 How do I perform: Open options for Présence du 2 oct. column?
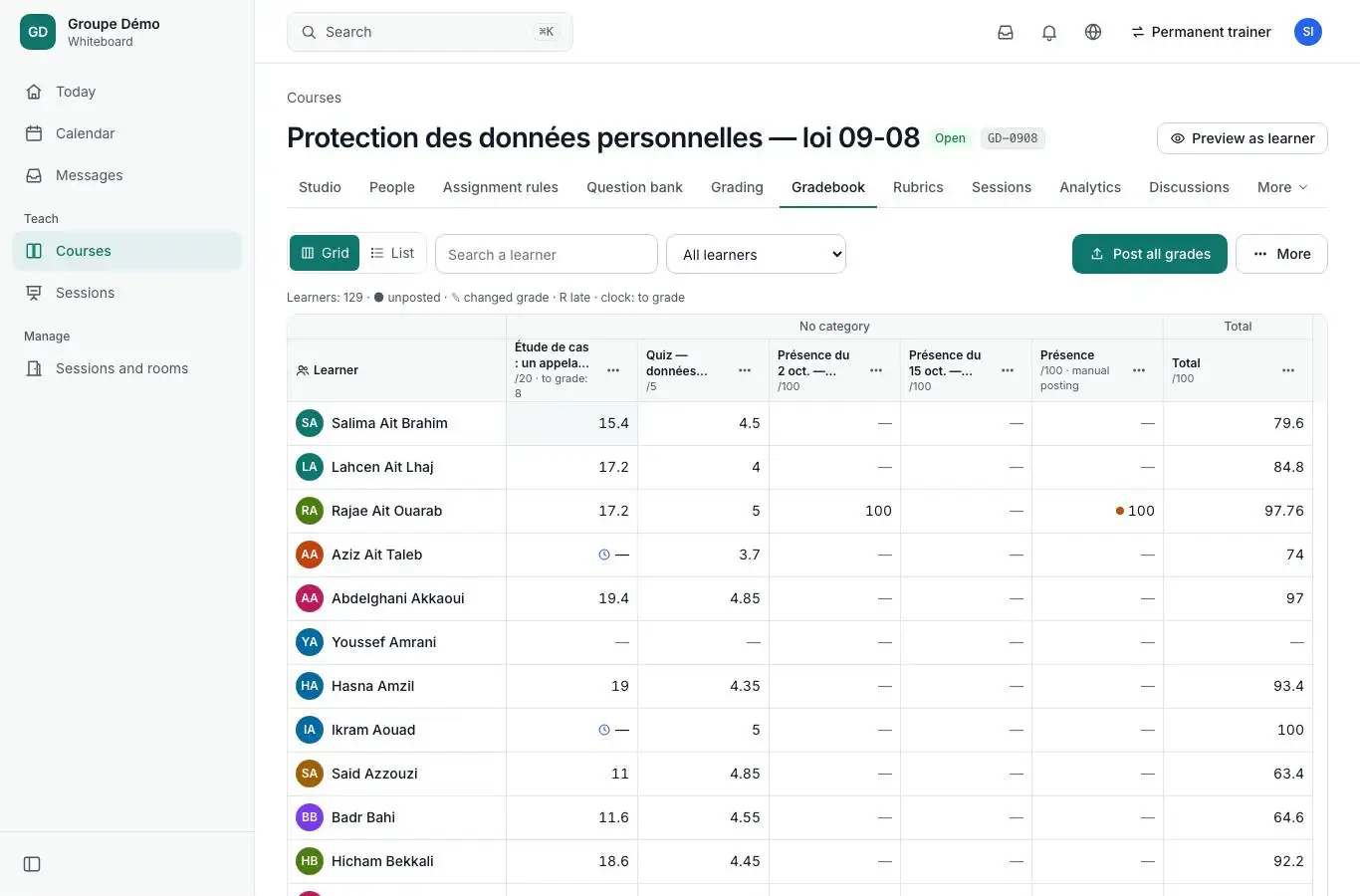[876, 370]
